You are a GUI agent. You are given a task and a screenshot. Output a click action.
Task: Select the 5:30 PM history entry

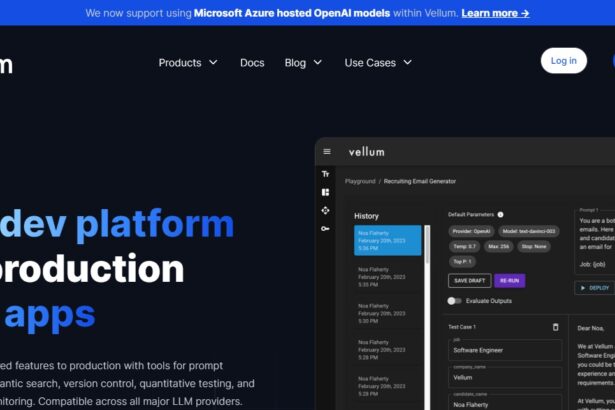click(x=388, y=313)
